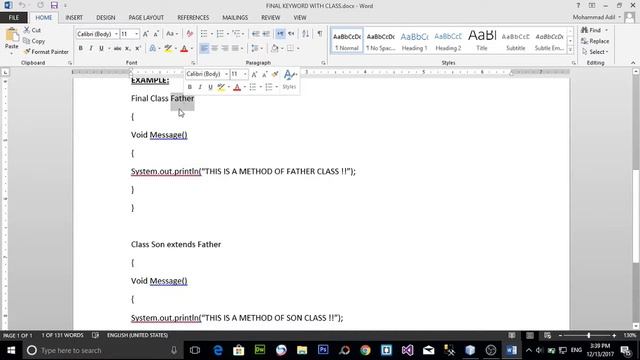This screenshot has height=360, width=640.
Task: Toggle Superscript formatting
Action: (138, 49)
